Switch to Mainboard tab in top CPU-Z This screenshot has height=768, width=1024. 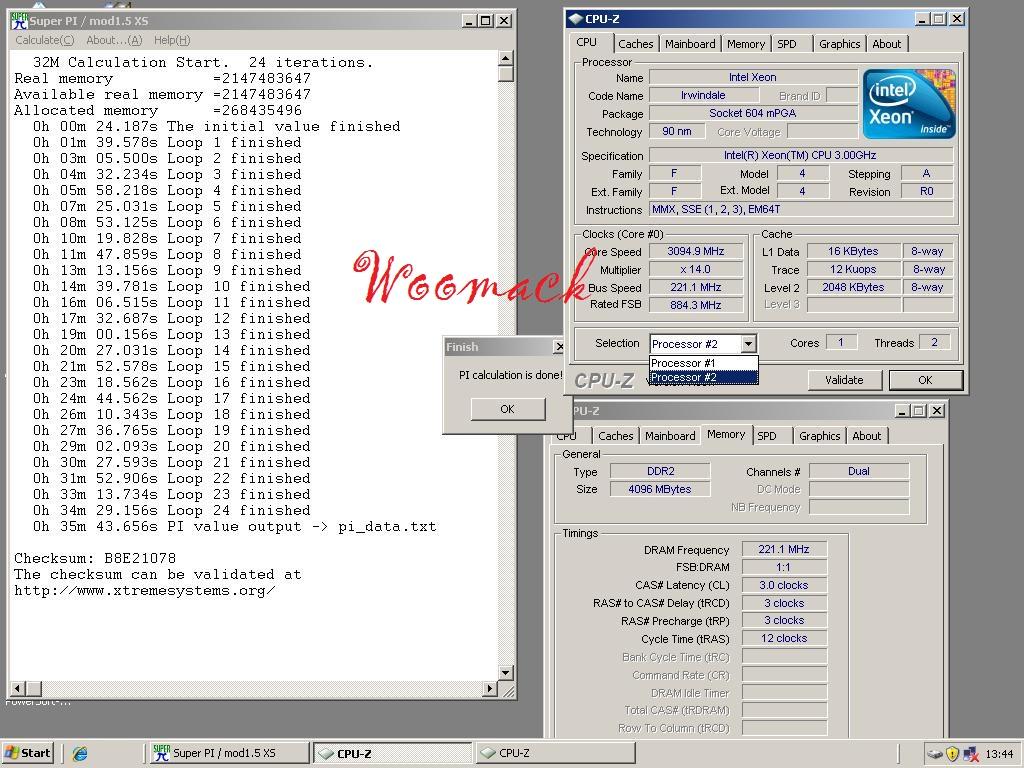[x=690, y=44]
